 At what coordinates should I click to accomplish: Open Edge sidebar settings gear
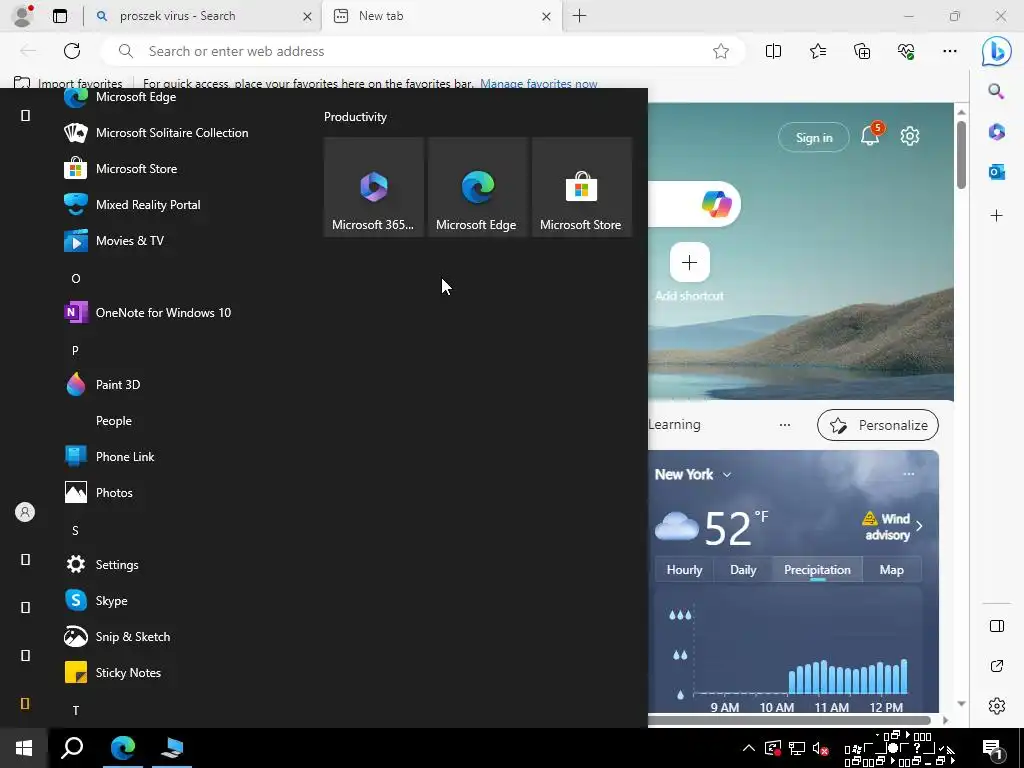[997, 706]
